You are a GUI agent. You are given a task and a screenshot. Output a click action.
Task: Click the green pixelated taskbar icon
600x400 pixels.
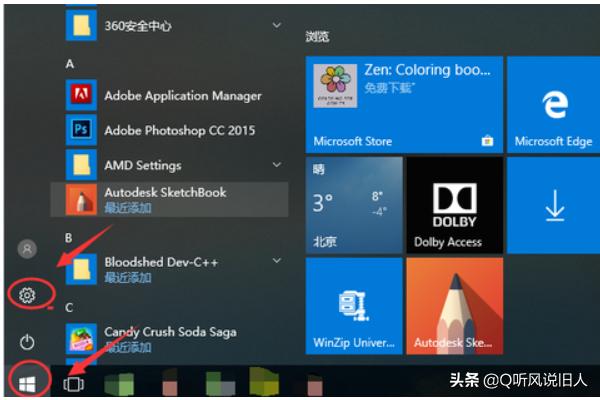[119, 384]
